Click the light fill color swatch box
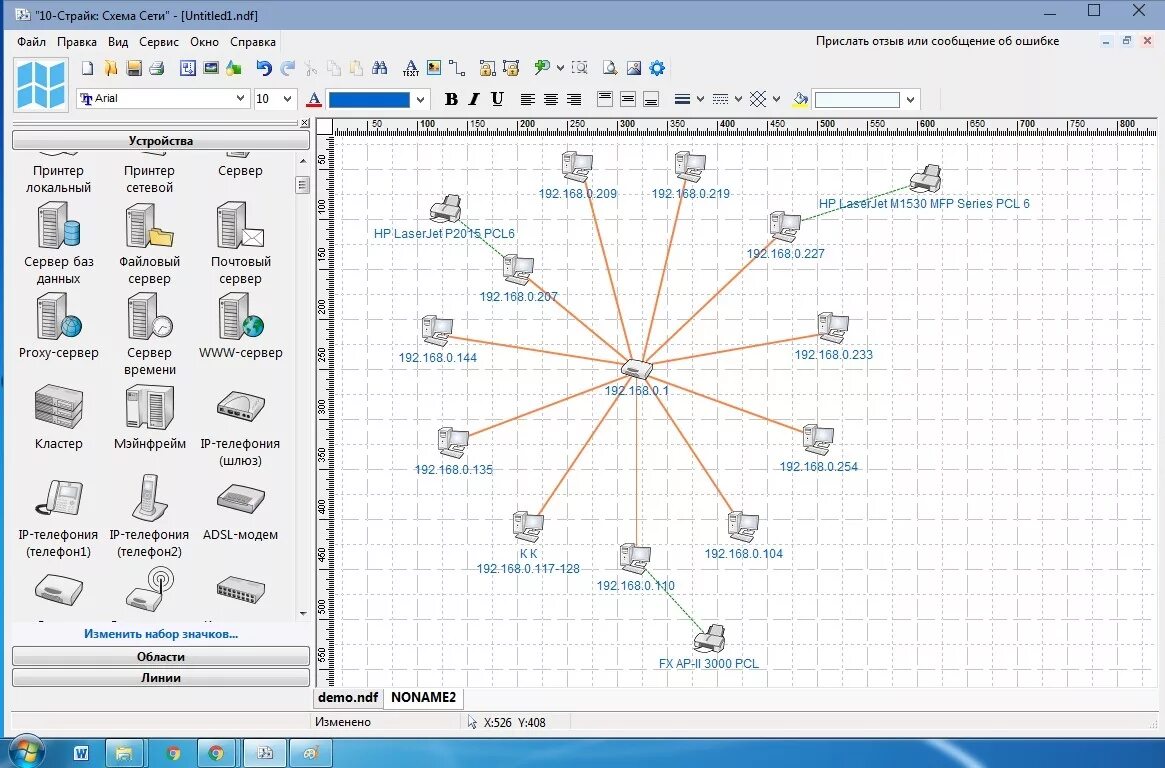Viewport: 1165px width, 768px height. [857, 100]
